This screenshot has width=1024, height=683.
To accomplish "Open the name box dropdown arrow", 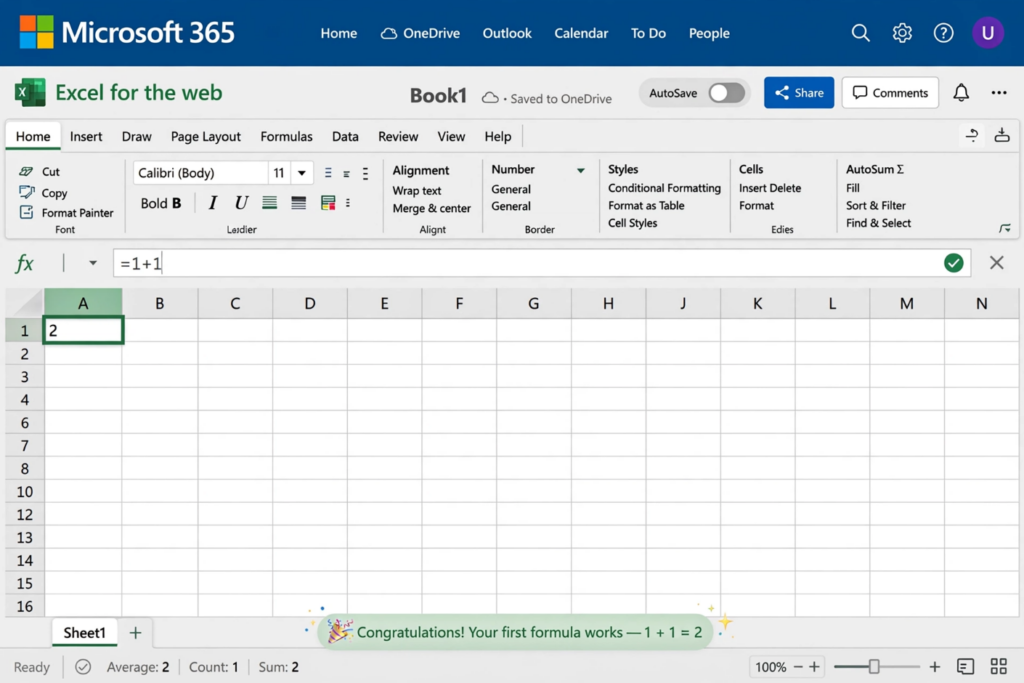I will [93, 263].
